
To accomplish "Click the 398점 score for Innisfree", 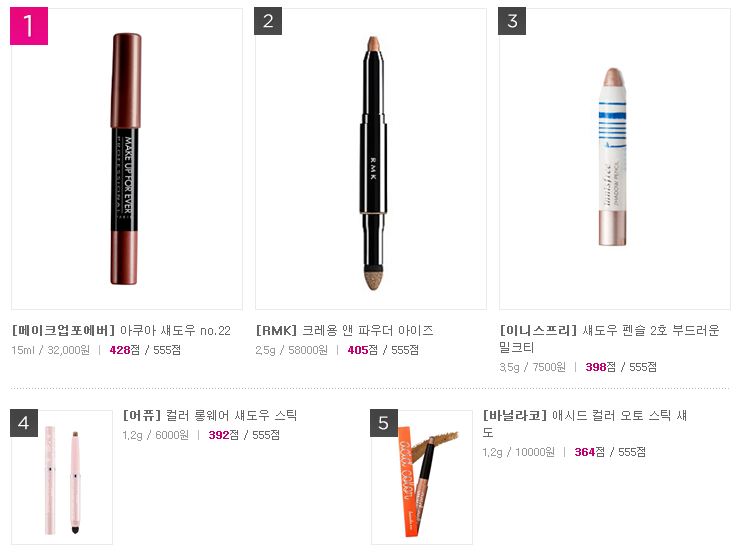I will pyautogui.click(x=600, y=367).
